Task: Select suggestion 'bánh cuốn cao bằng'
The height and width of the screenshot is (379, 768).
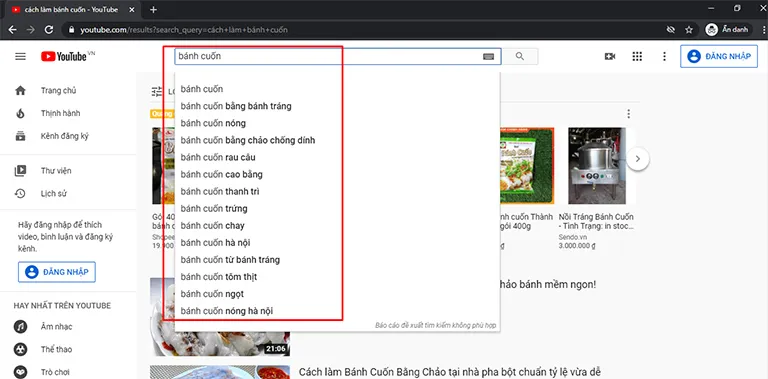Action: coord(337,174)
